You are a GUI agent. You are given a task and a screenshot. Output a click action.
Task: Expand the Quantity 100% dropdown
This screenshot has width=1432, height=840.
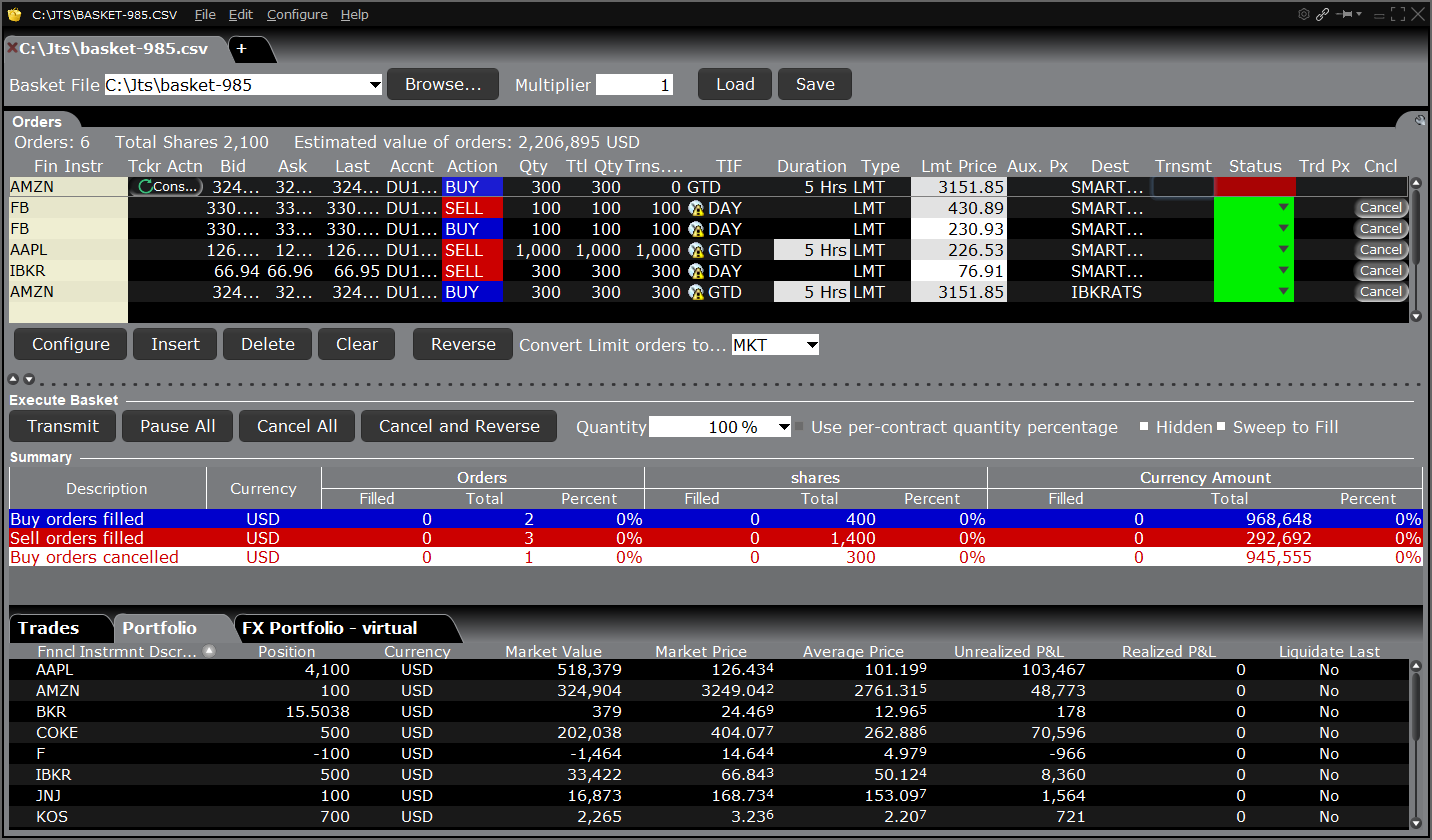point(783,427)
